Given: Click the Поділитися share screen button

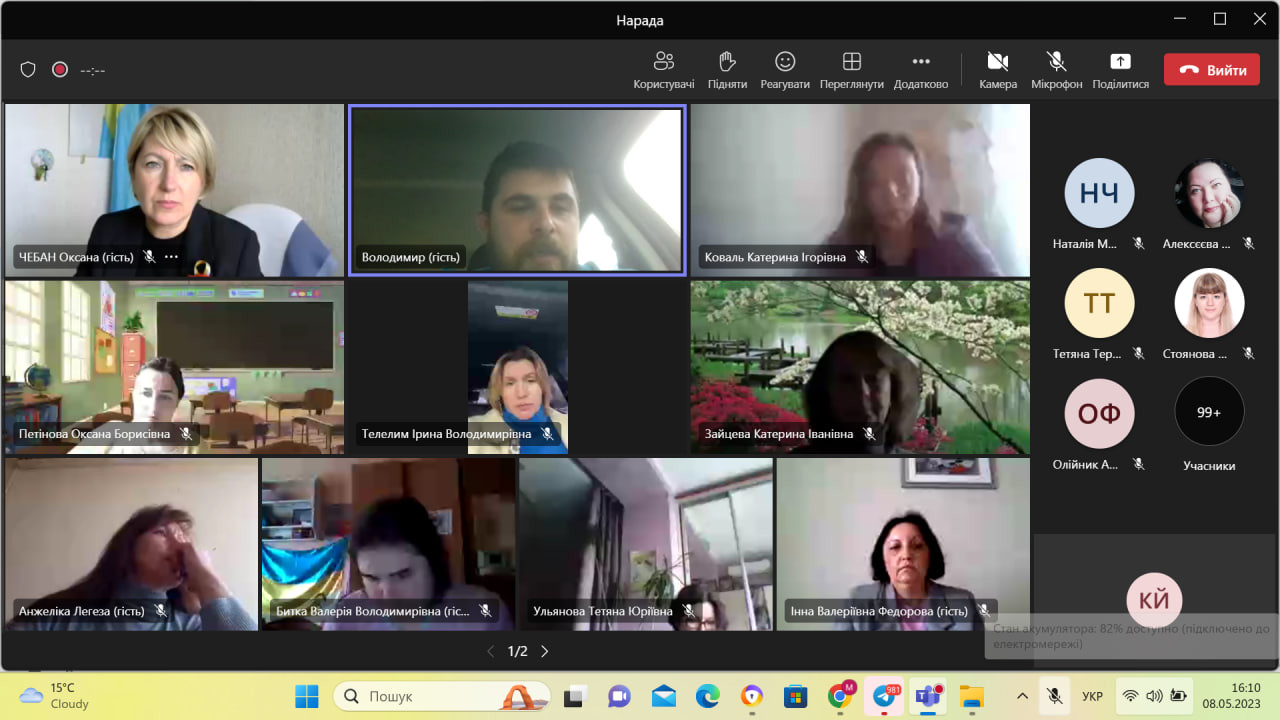Looking at the screenshot, I should (1121, 70).
